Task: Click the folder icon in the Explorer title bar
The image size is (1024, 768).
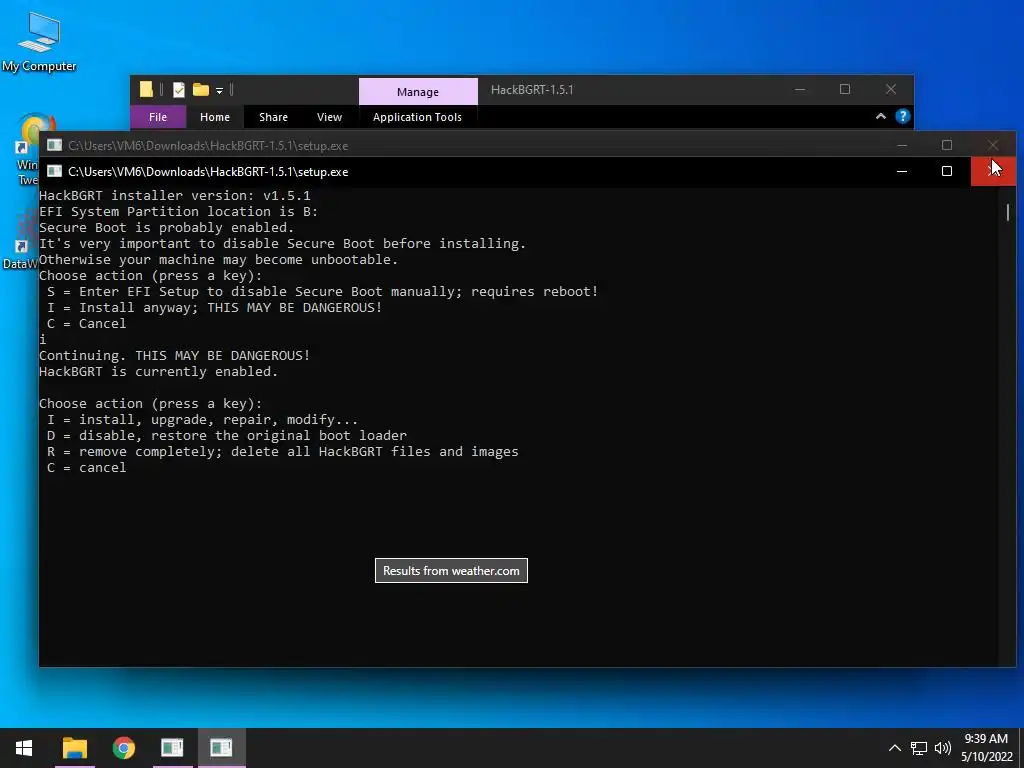Action: point(146,89)
